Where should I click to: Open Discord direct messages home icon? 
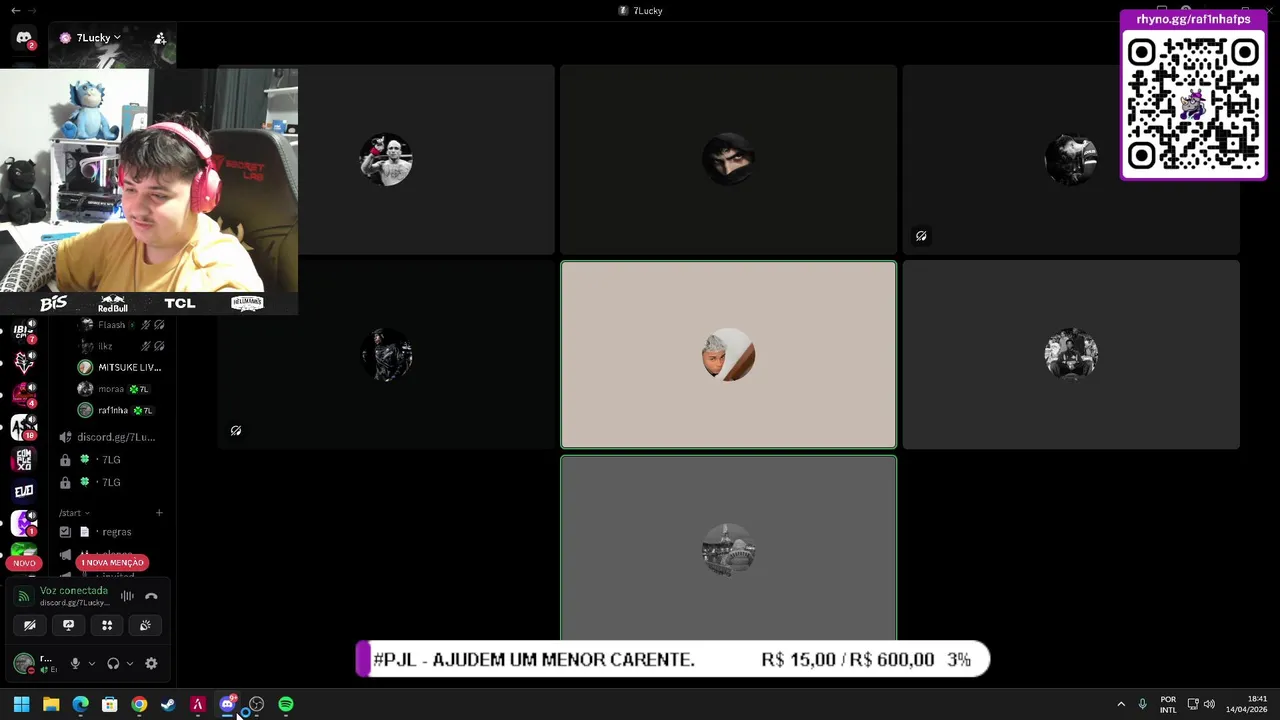point(24,38)
